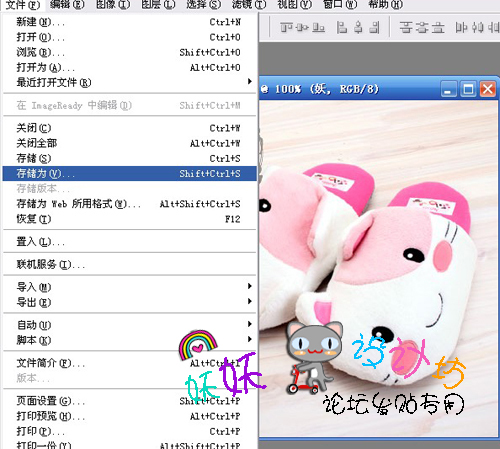Screen dimensions: 500x449
Task: Expand the 最近打开文件 submenu arrow
Action: (249, 81)
